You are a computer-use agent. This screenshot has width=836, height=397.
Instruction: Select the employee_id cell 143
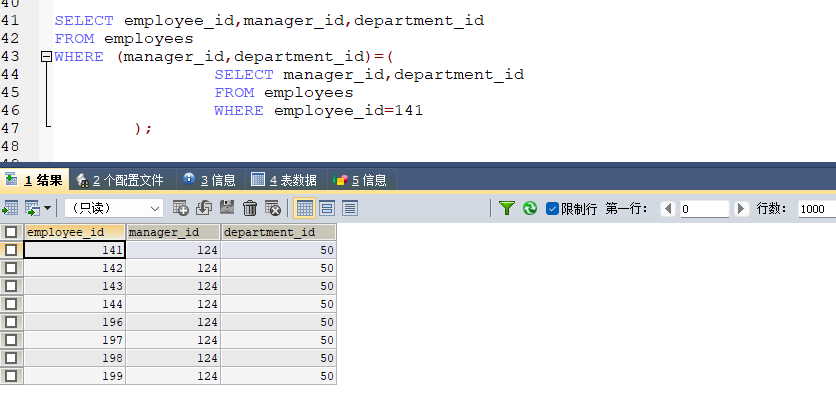click(75, 286)
